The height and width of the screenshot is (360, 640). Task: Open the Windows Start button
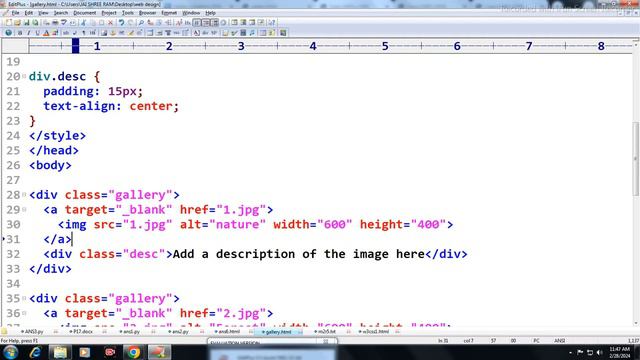click(x=10, y=352)
